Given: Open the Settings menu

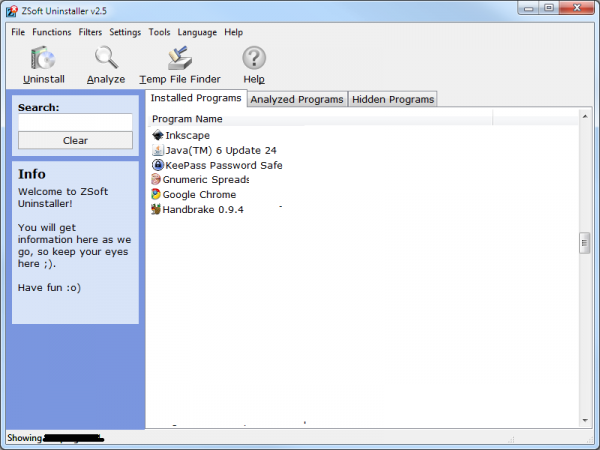Looking at the screenshot, I should (x=125, y=32).
